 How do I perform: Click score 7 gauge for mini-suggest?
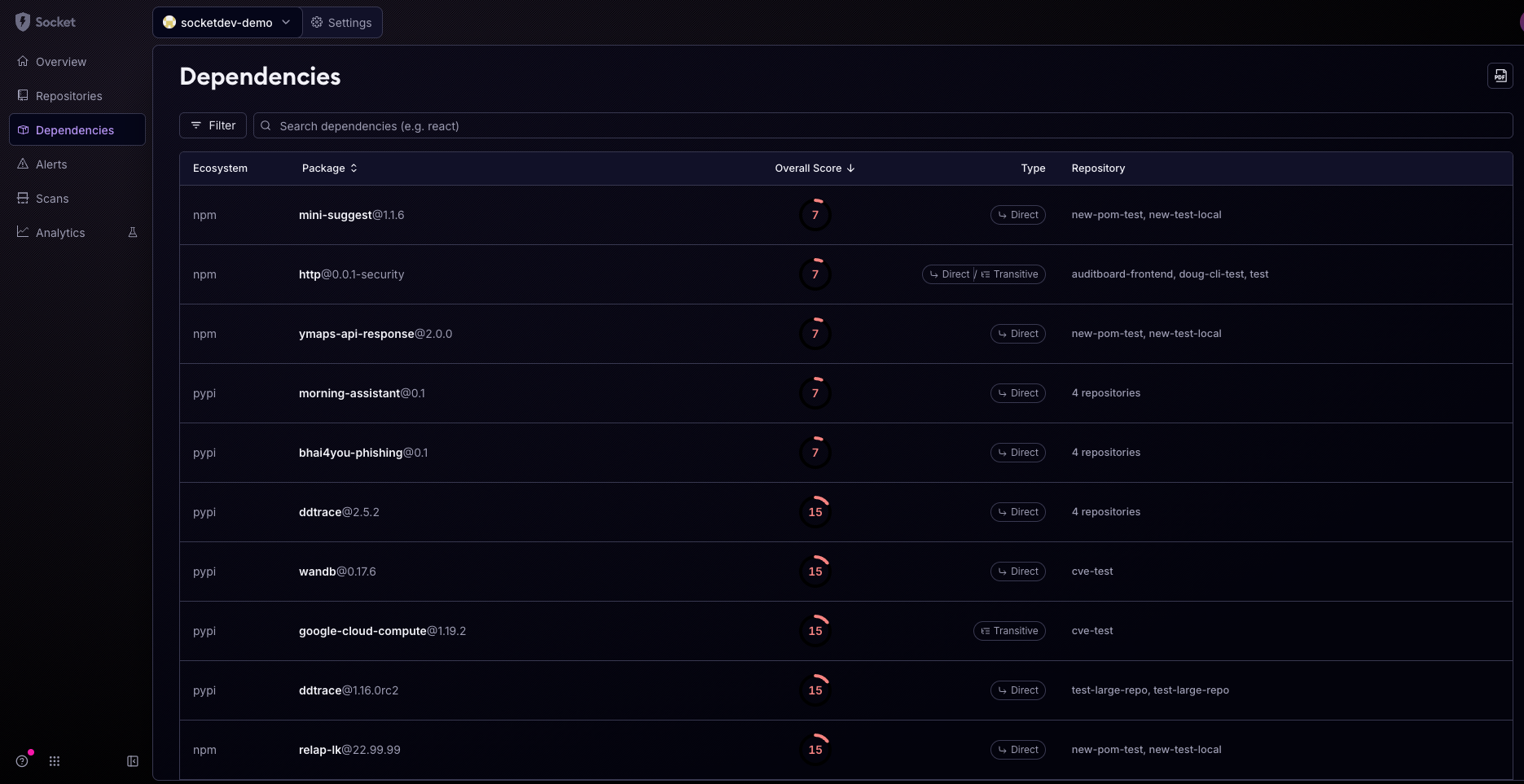click(x=815, y=215)
